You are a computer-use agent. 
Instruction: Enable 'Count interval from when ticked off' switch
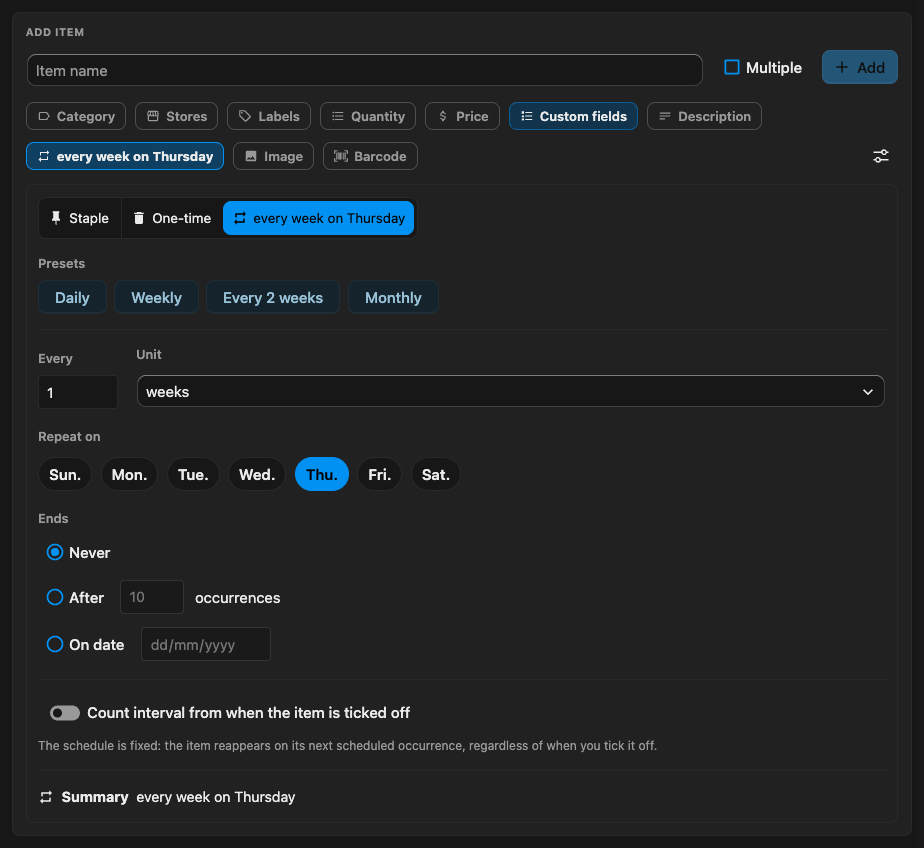65,713
